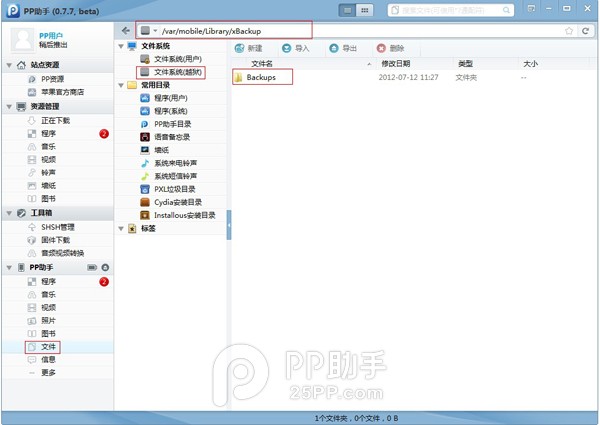Click the red badge on 程序 under 资源管理
This screenshot has height=425, width=600.
pos(104,134)
